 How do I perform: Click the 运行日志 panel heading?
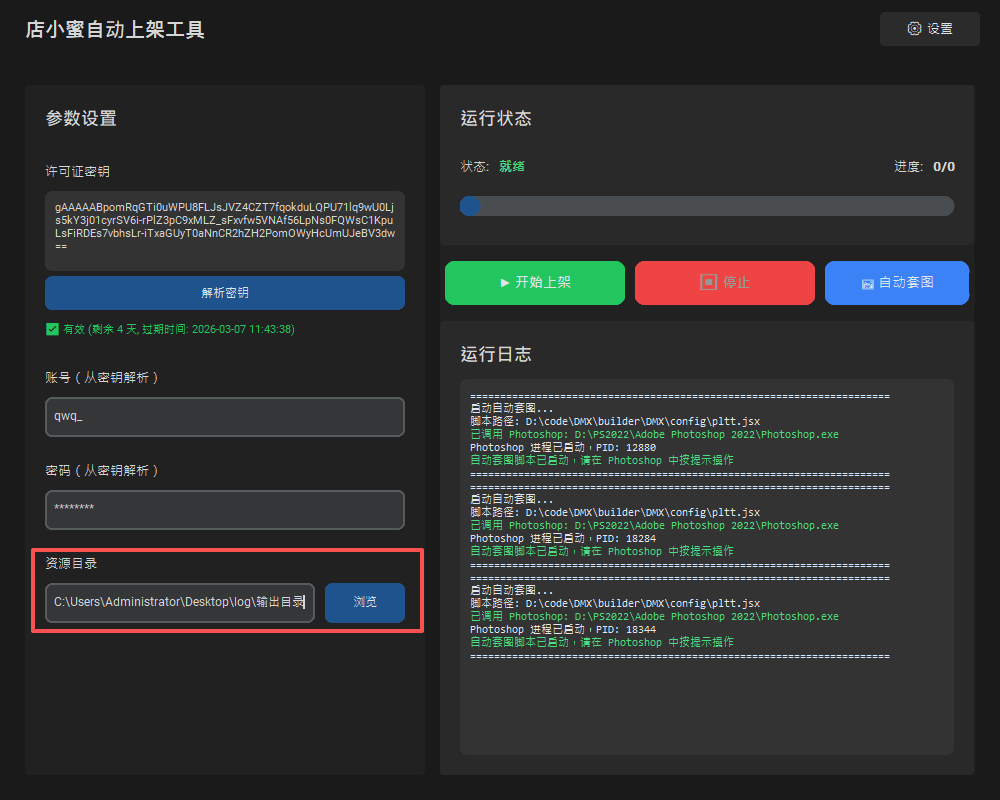click(x=496, y=354)
